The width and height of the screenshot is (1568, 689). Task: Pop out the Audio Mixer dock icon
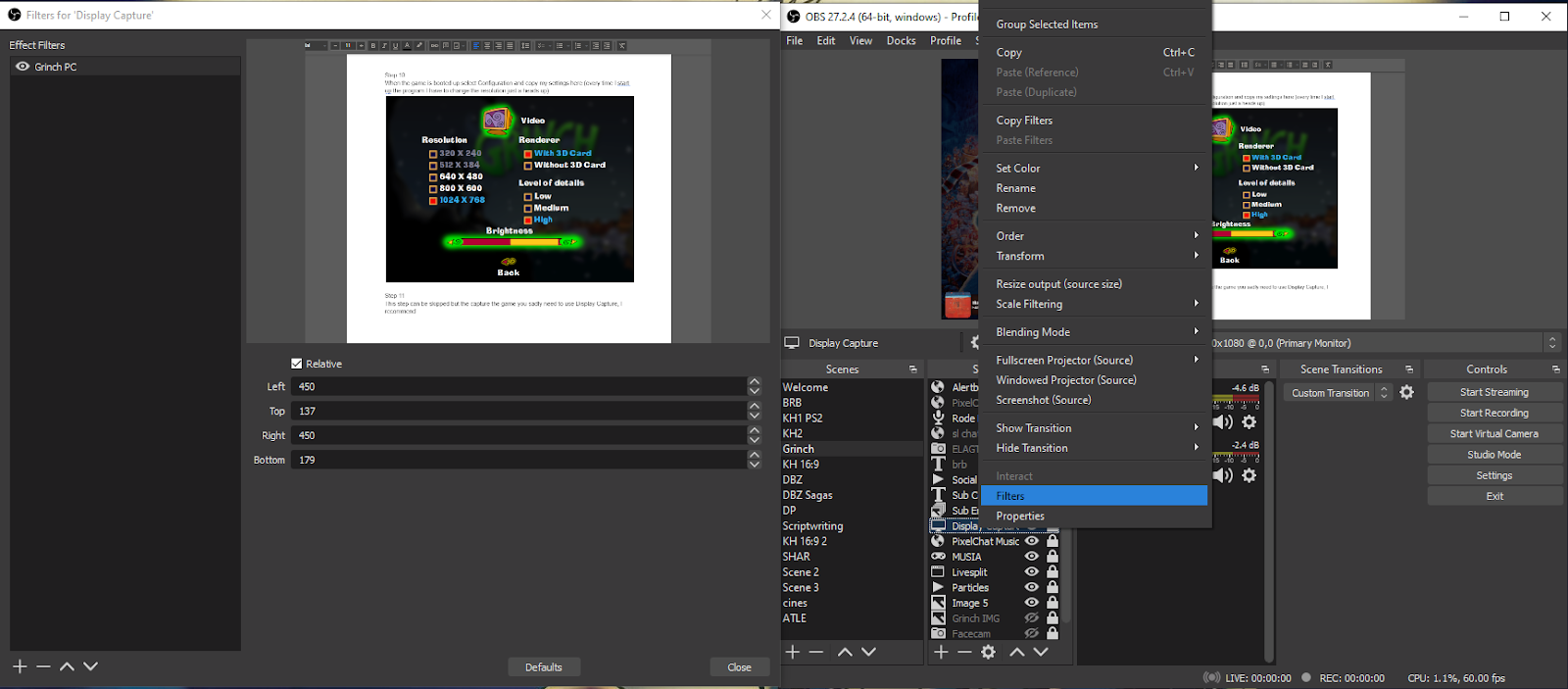click(x=1265, y=369)
